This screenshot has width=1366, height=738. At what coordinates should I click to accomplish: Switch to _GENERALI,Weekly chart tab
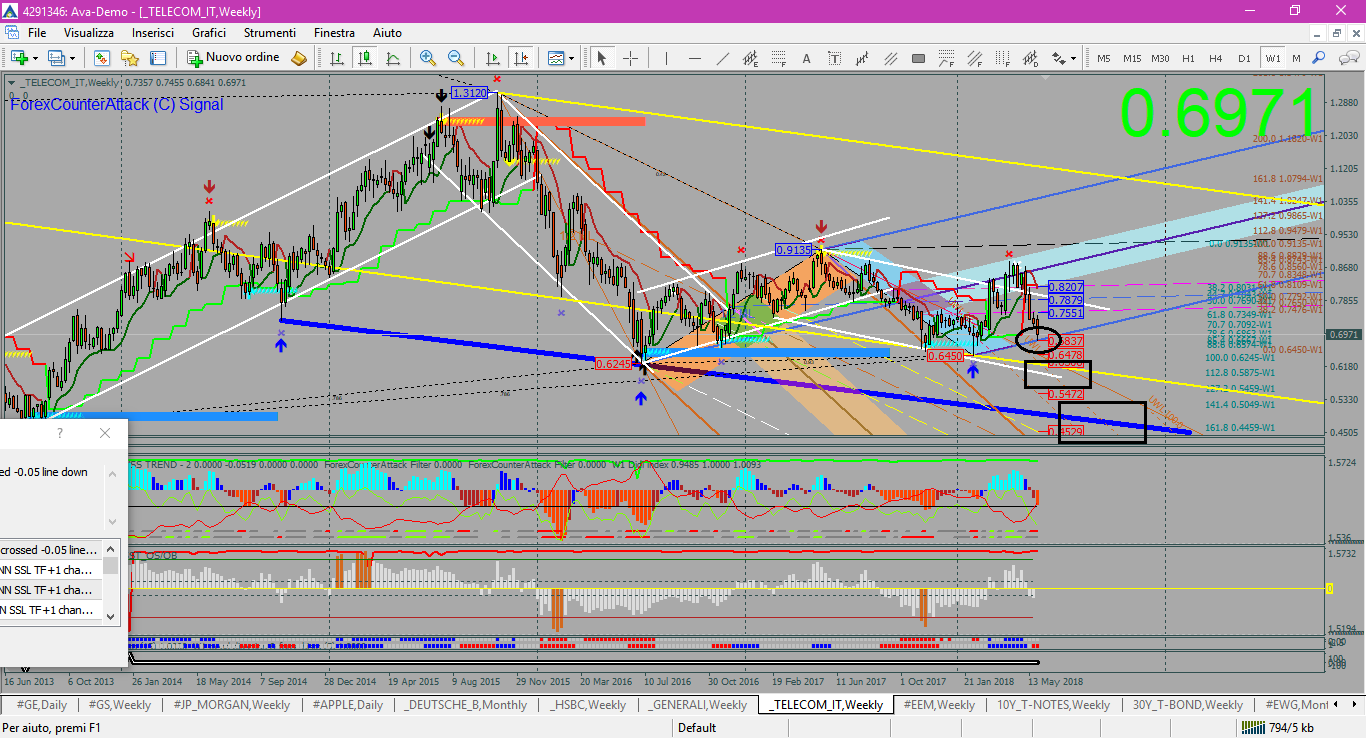click(x=698, y=705)
